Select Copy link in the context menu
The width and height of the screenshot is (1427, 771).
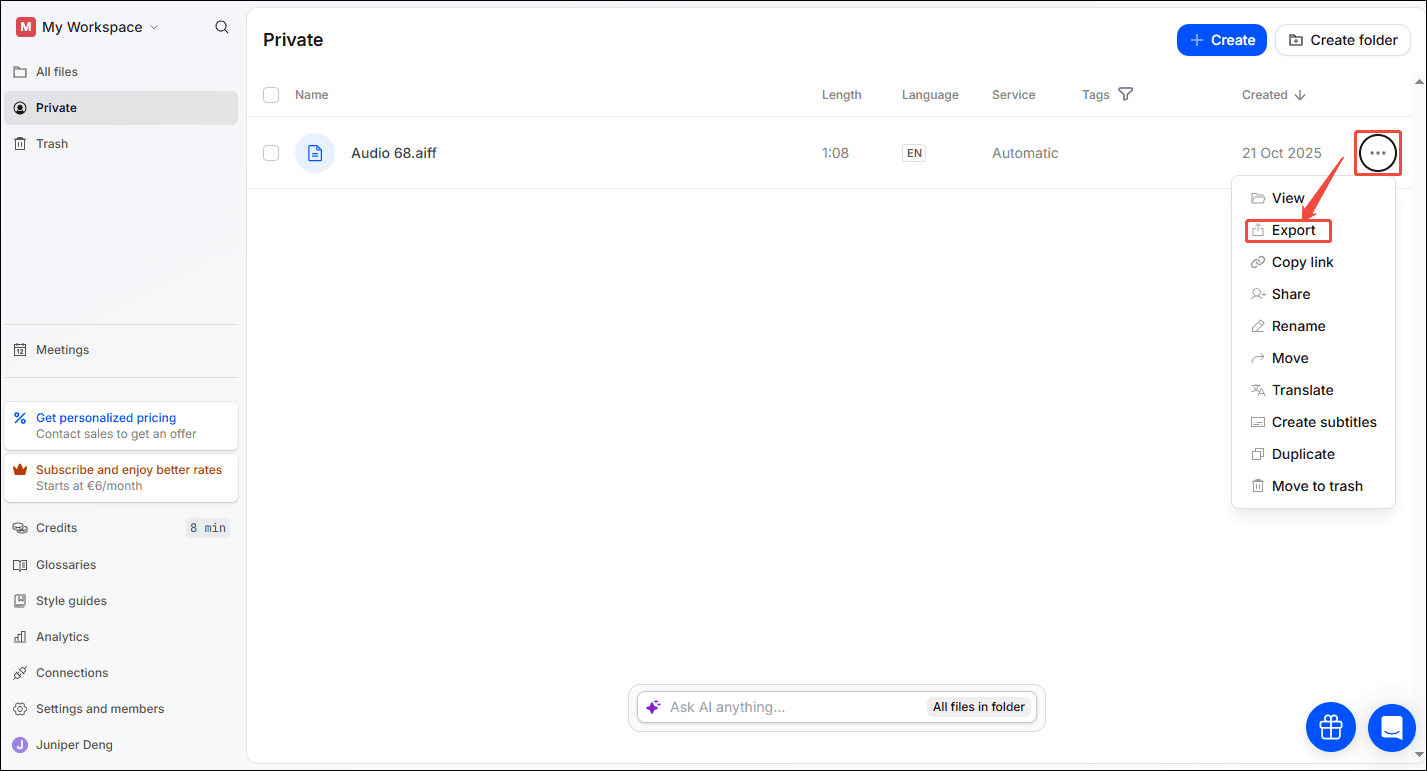(1313, 262)
